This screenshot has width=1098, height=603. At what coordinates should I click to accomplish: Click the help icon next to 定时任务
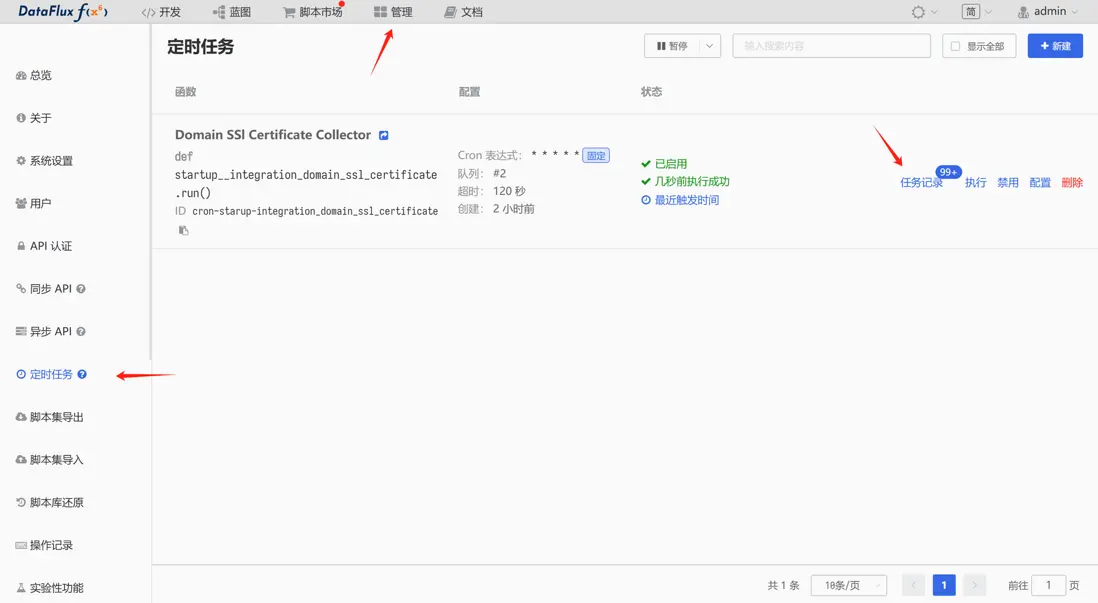click(82, 374)
